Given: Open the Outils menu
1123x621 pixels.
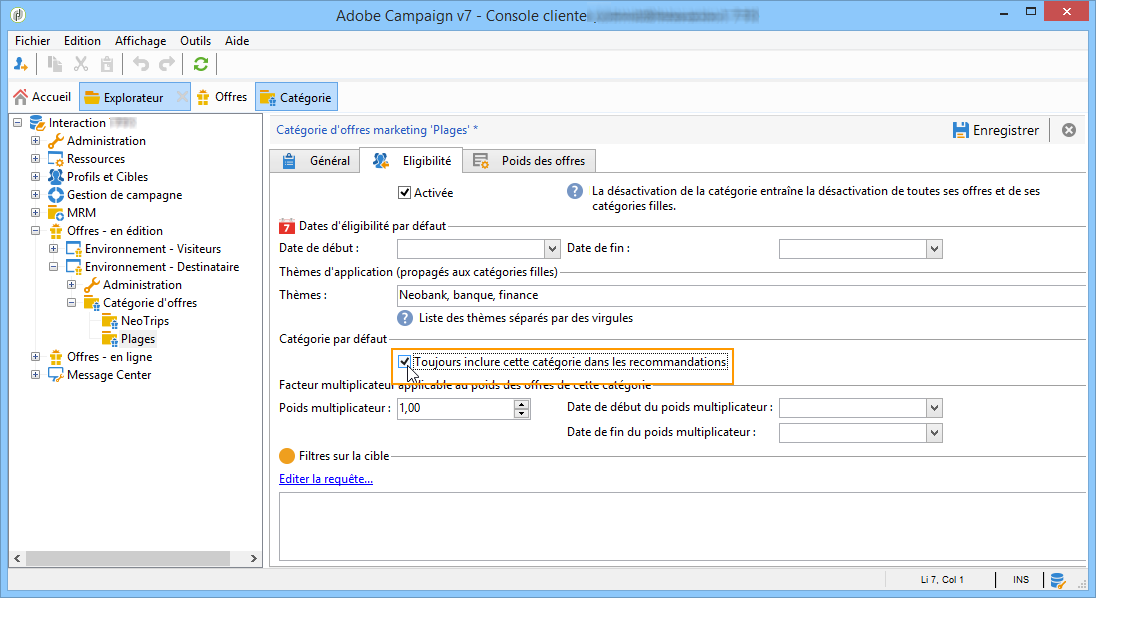Looking at the screenshot, I should coord(196,41).
